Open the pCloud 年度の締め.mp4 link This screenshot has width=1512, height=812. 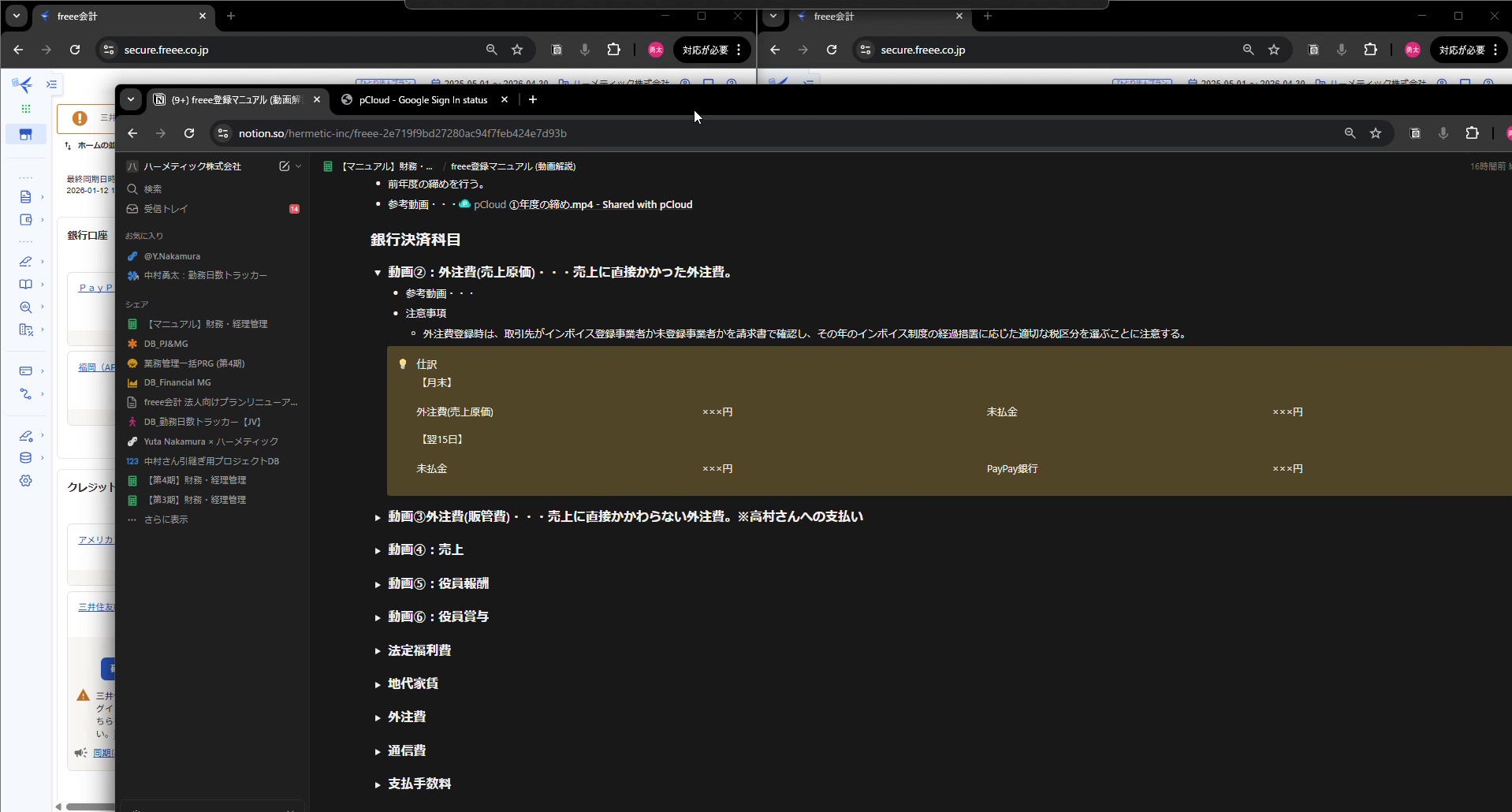point(582,204)
